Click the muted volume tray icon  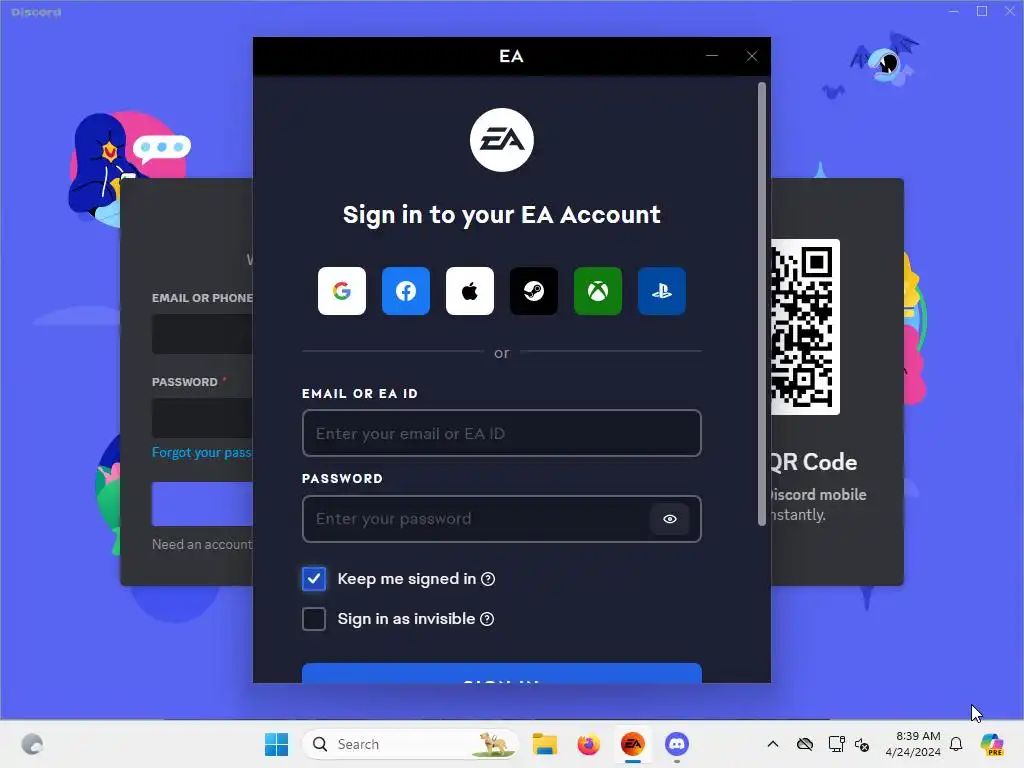[x=862, y=744]
